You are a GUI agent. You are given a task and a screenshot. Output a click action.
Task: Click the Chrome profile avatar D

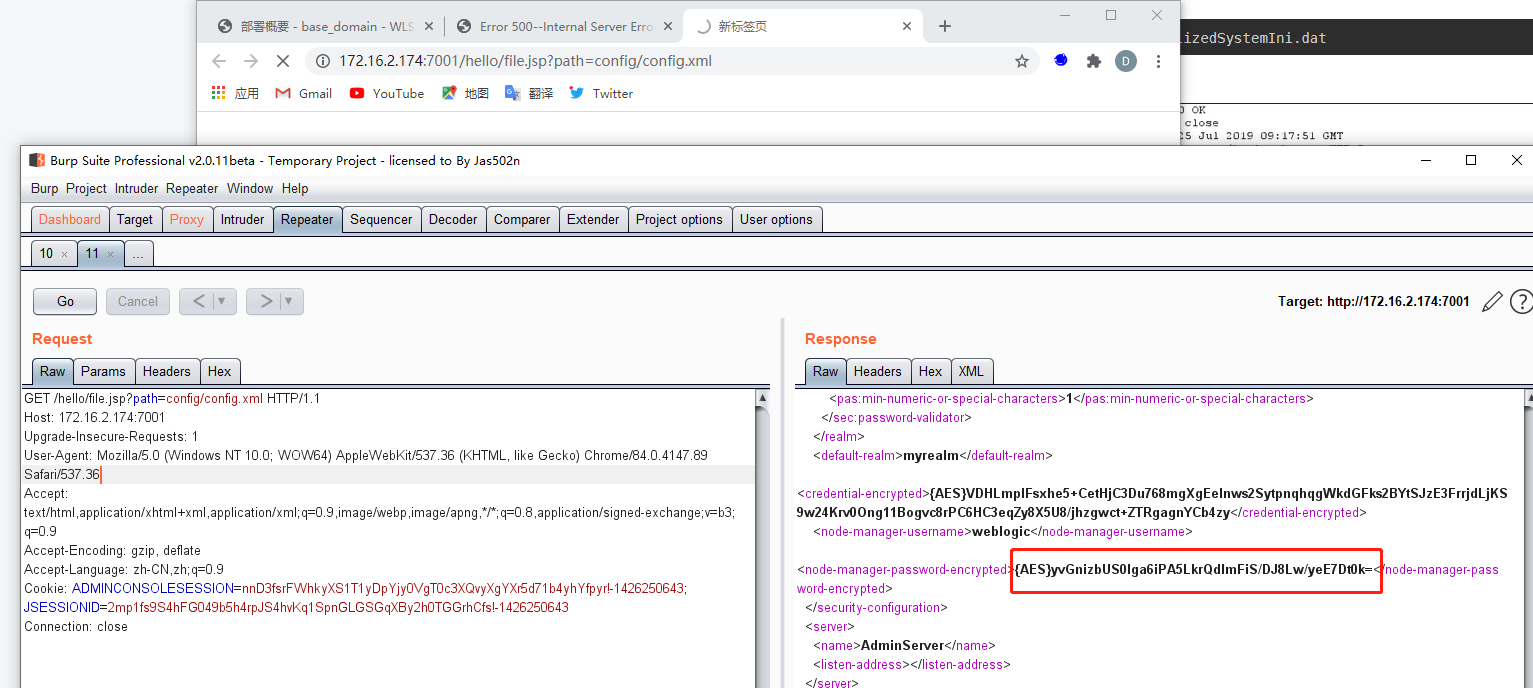[1126, 61]
